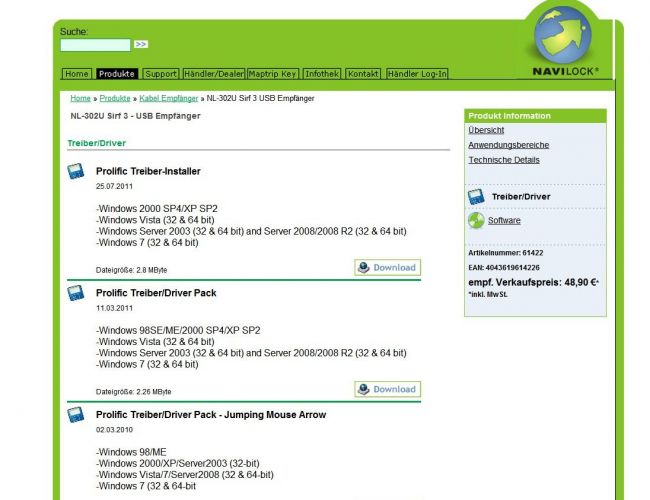Screen dimensions: 650x500
Task: Download the Prolific Driver Pack 2.26 MByte
Action: pos(388,389)
